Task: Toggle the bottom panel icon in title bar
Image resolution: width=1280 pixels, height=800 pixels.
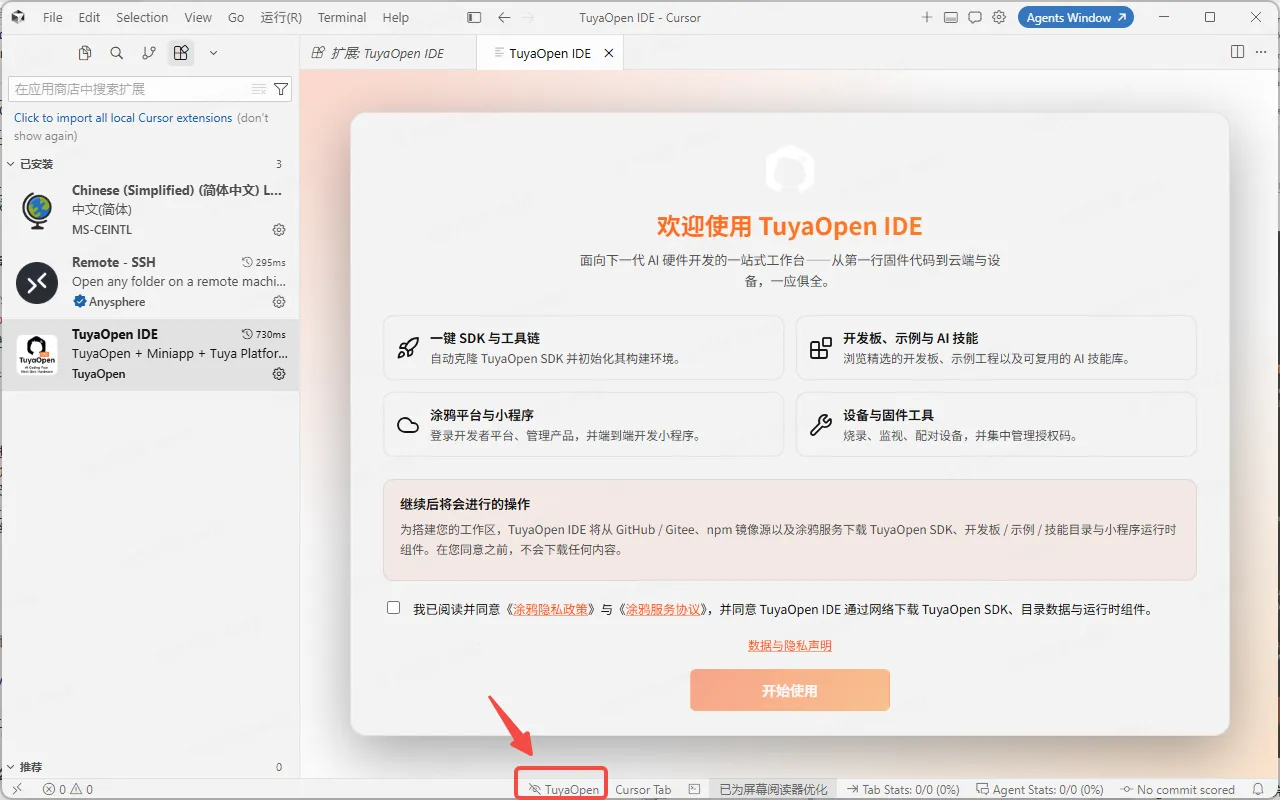Action: (x=951, y=17)
